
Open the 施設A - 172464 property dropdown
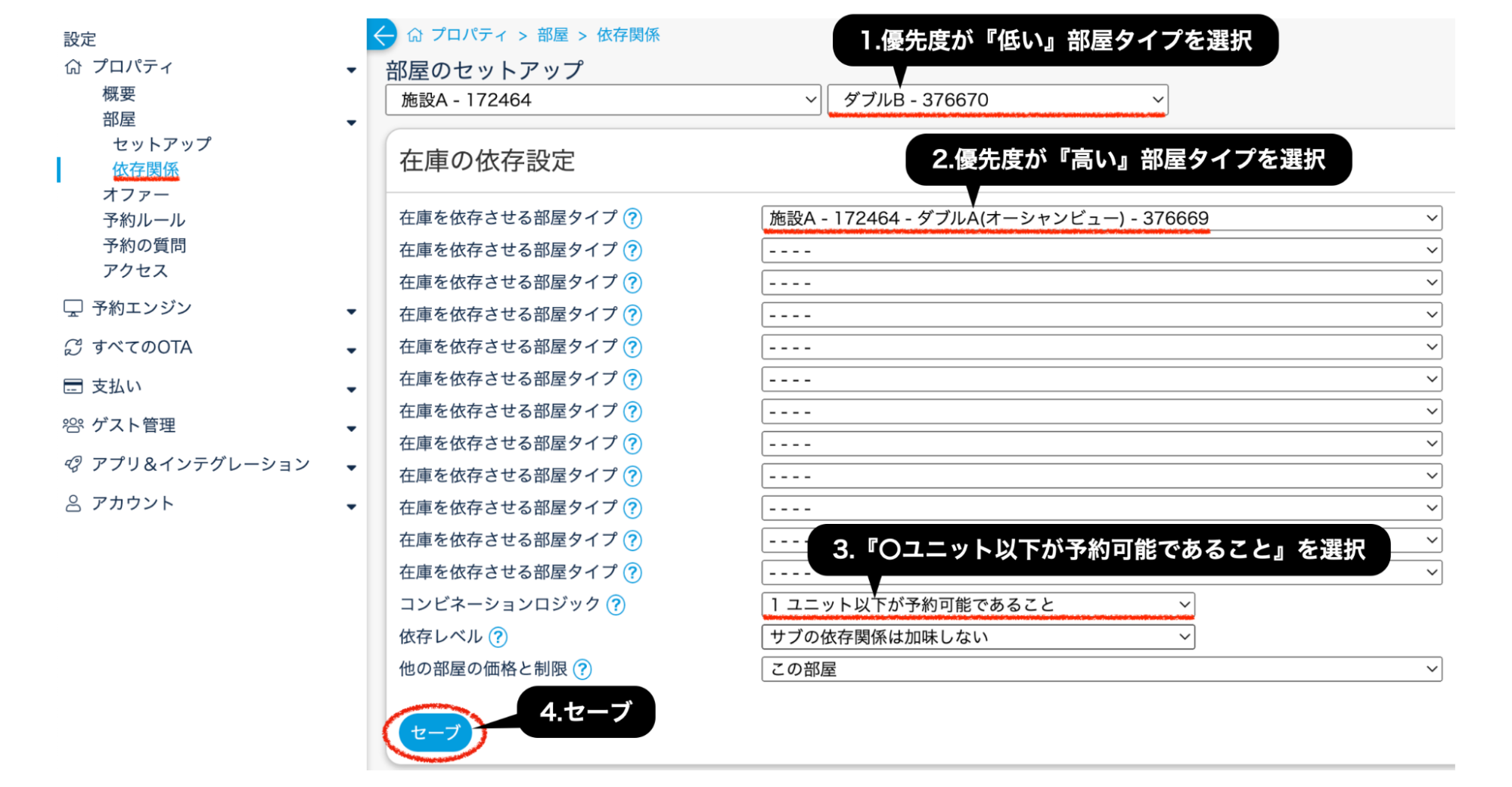[602, 100]
